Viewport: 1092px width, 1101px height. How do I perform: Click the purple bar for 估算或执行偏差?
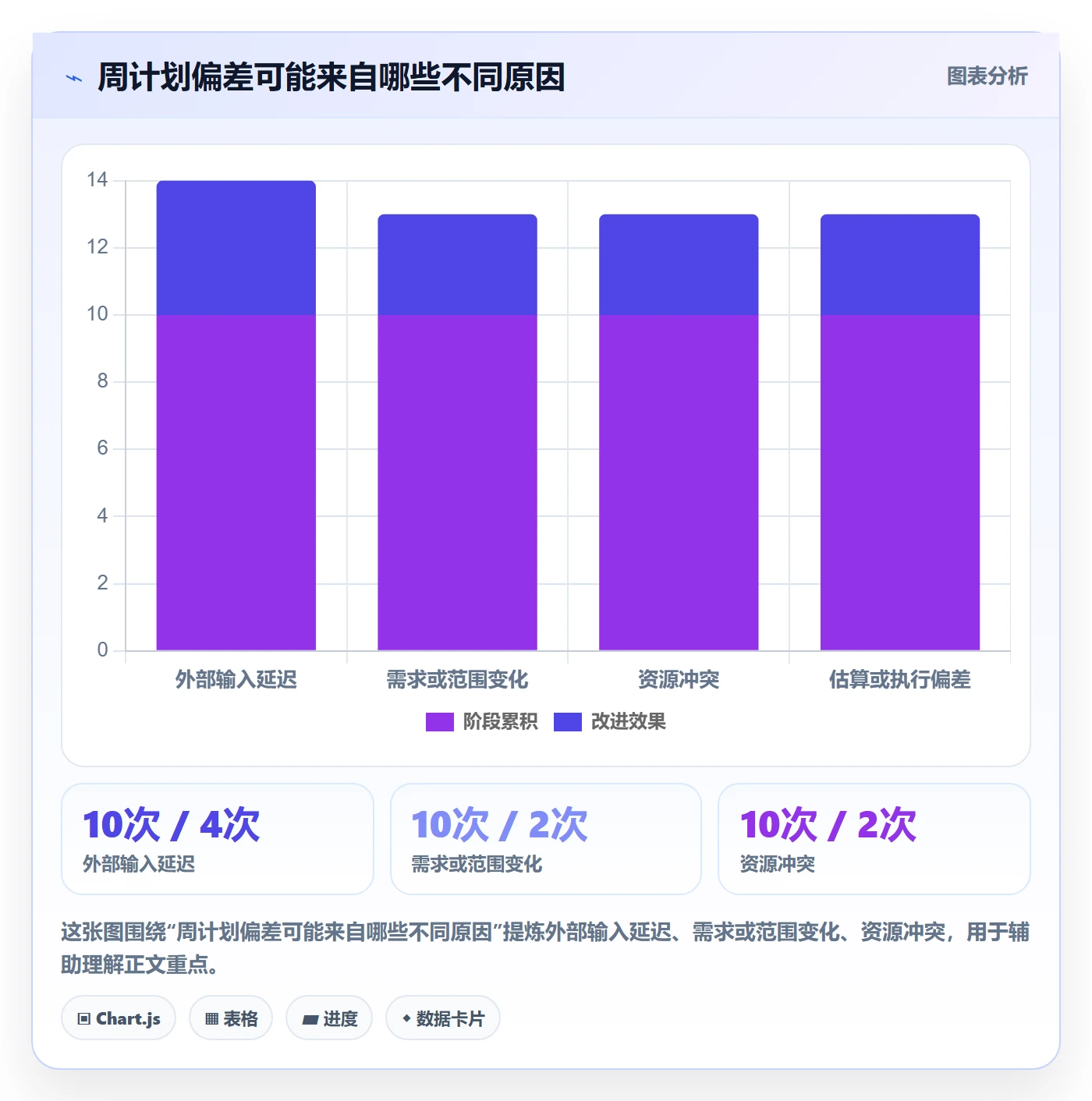(900, 483)
